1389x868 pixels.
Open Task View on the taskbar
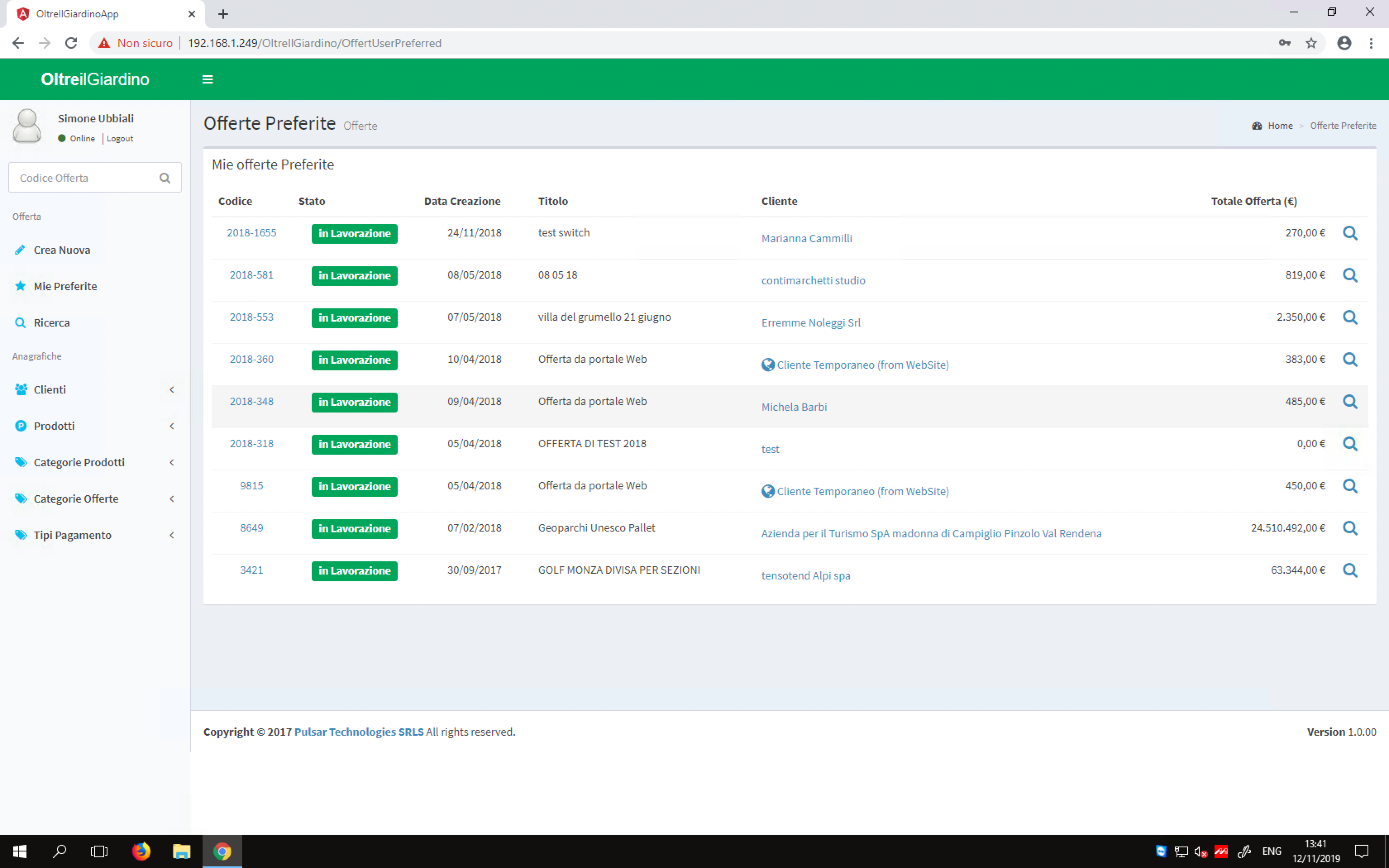(x=99, y=851)
